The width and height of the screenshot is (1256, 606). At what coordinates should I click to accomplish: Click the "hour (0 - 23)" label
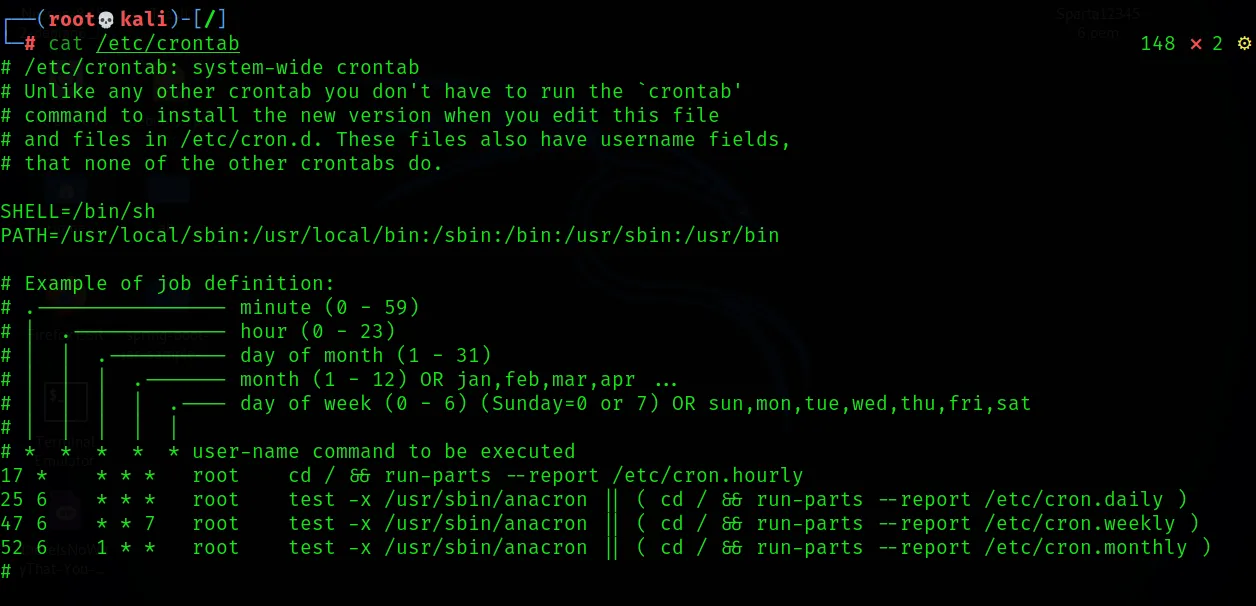318,332
